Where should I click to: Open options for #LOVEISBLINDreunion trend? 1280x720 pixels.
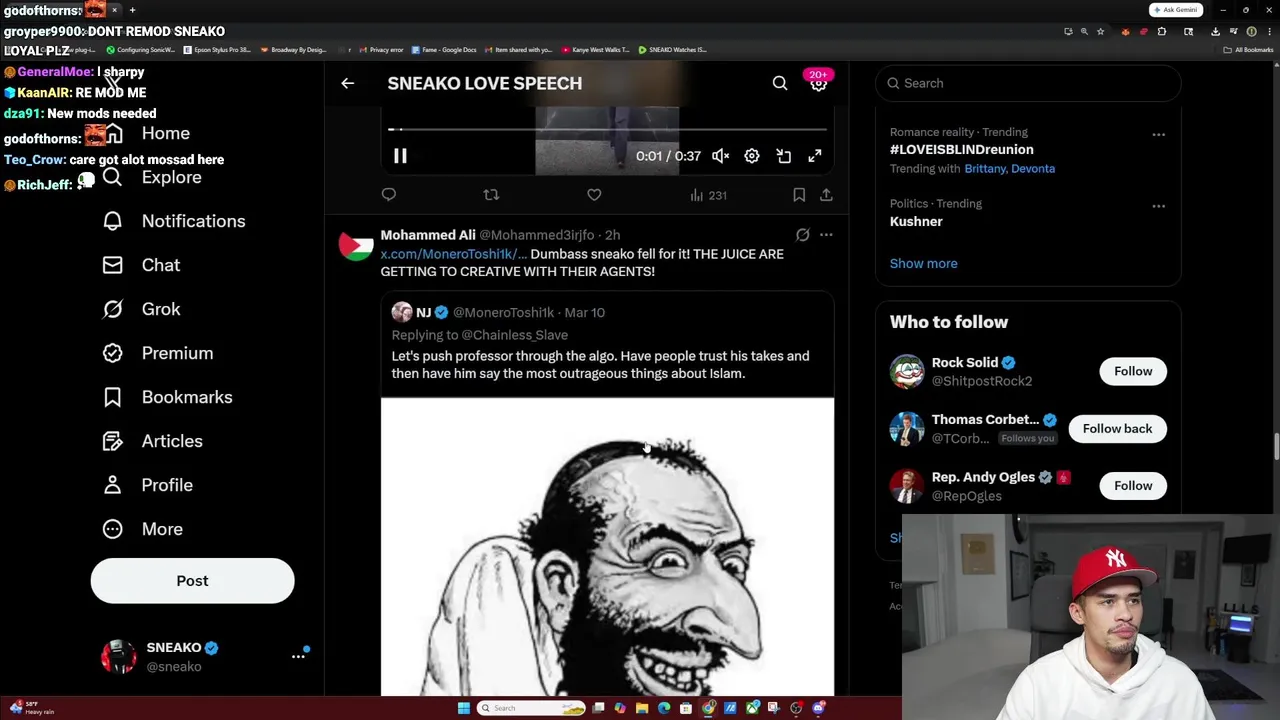pyautogui.click(x=1158, y=134)
